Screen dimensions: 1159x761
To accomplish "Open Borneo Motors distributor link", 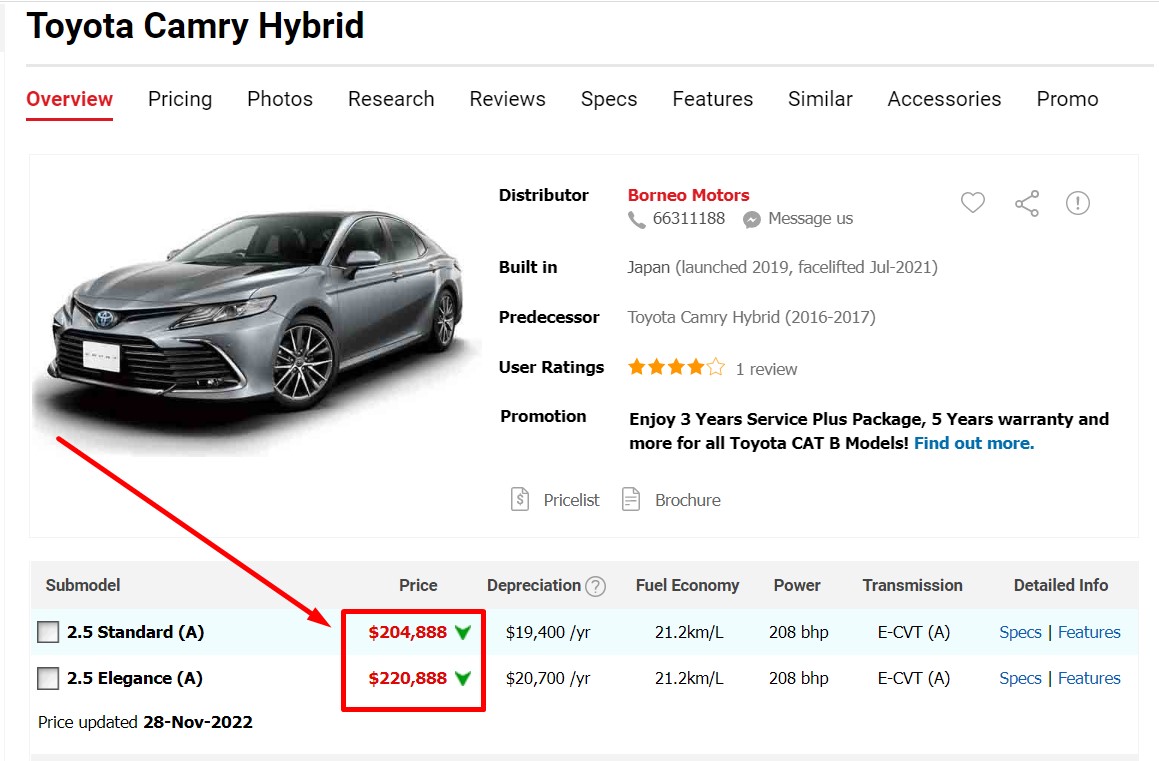I will point(688,195).
